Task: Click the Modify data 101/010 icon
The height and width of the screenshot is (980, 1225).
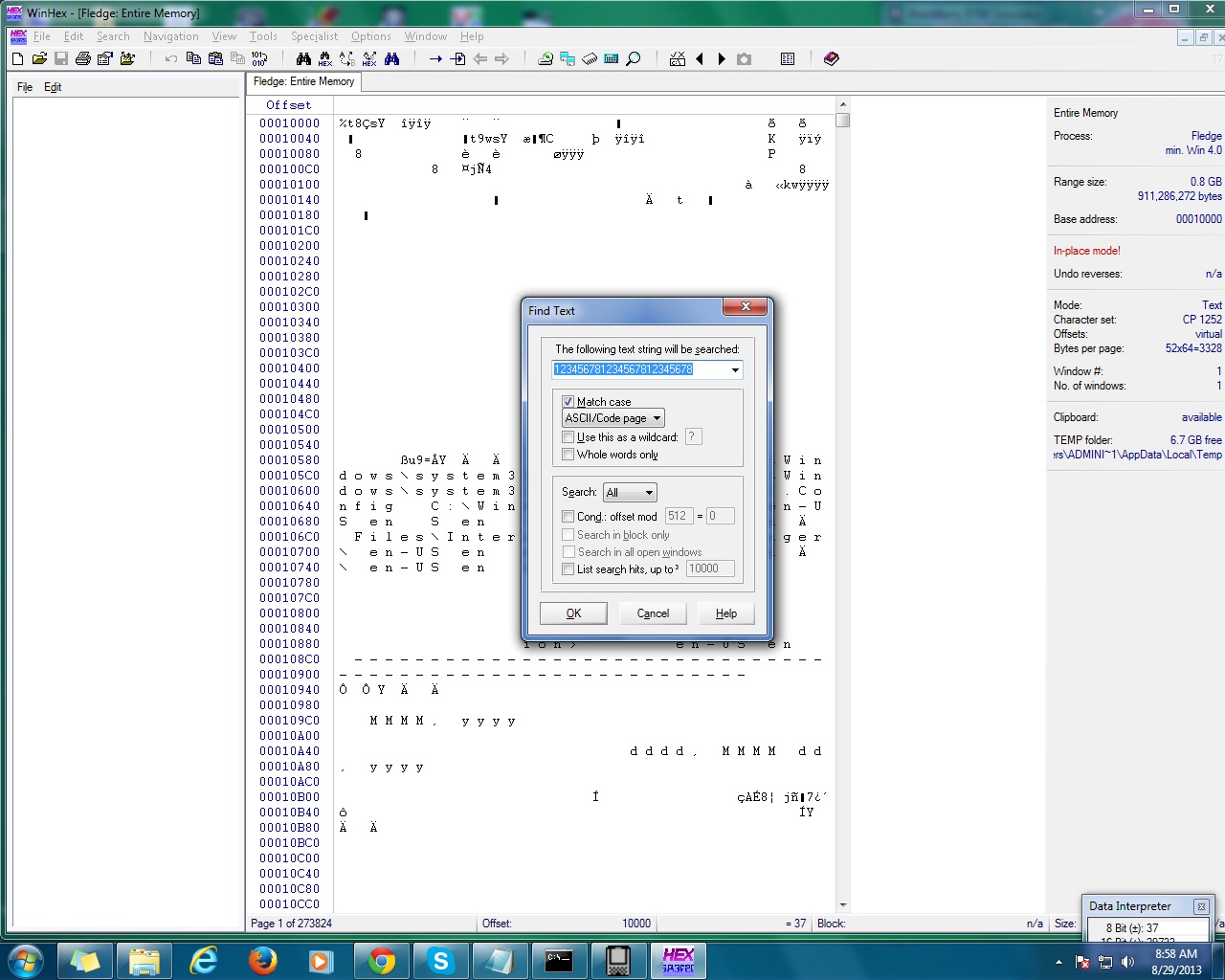Action: pyautogui.click(x=259, y=58)
